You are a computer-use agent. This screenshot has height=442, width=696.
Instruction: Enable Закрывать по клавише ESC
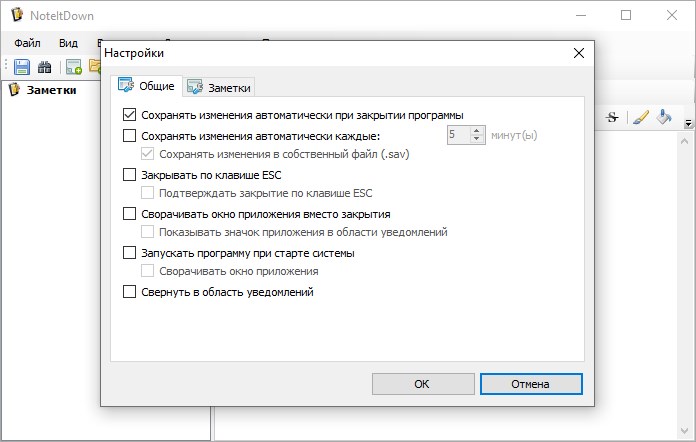(x=129, y=174)
